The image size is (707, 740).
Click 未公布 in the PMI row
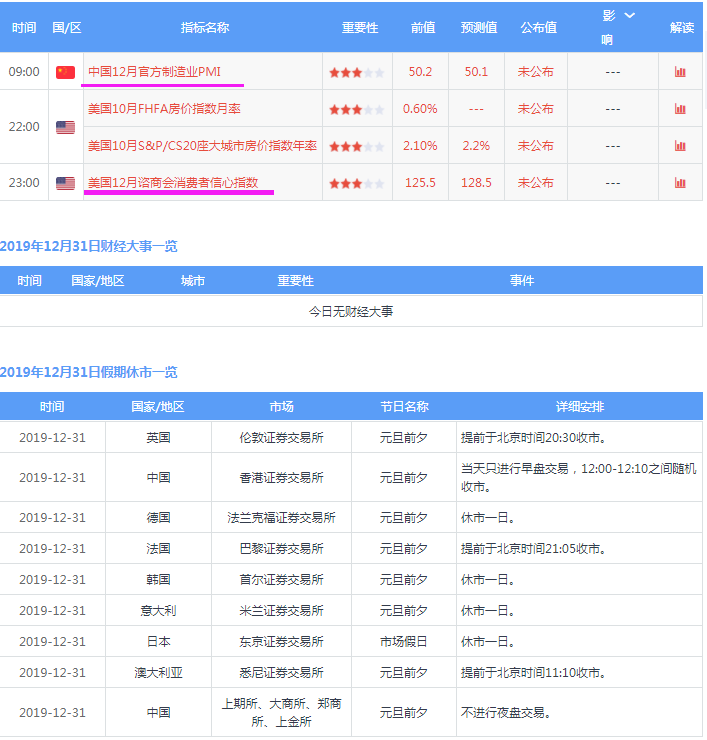click(536, 72)
